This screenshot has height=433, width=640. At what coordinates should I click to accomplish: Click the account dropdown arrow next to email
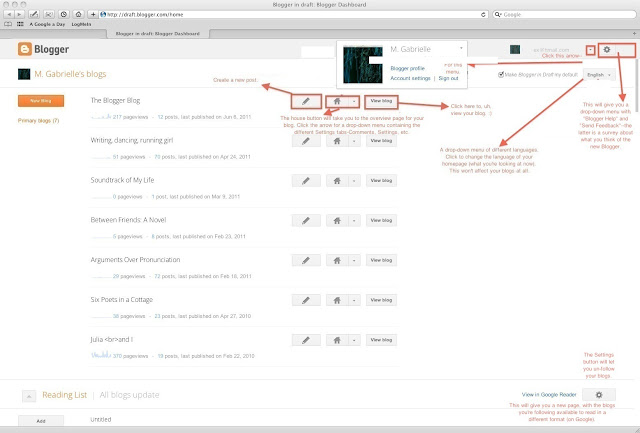click(x=590, y=50)
